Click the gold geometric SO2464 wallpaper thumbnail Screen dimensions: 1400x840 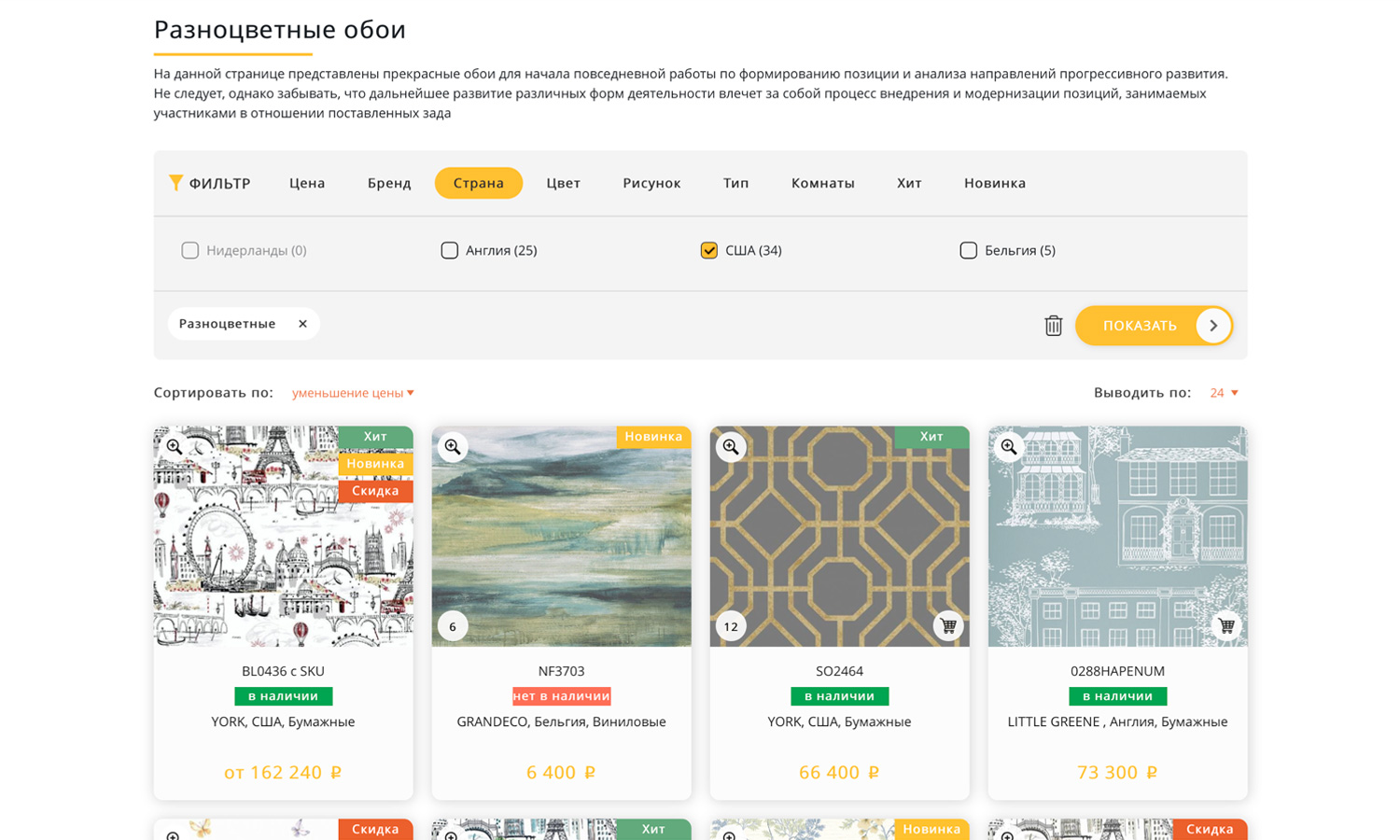(x=839, y=537)
